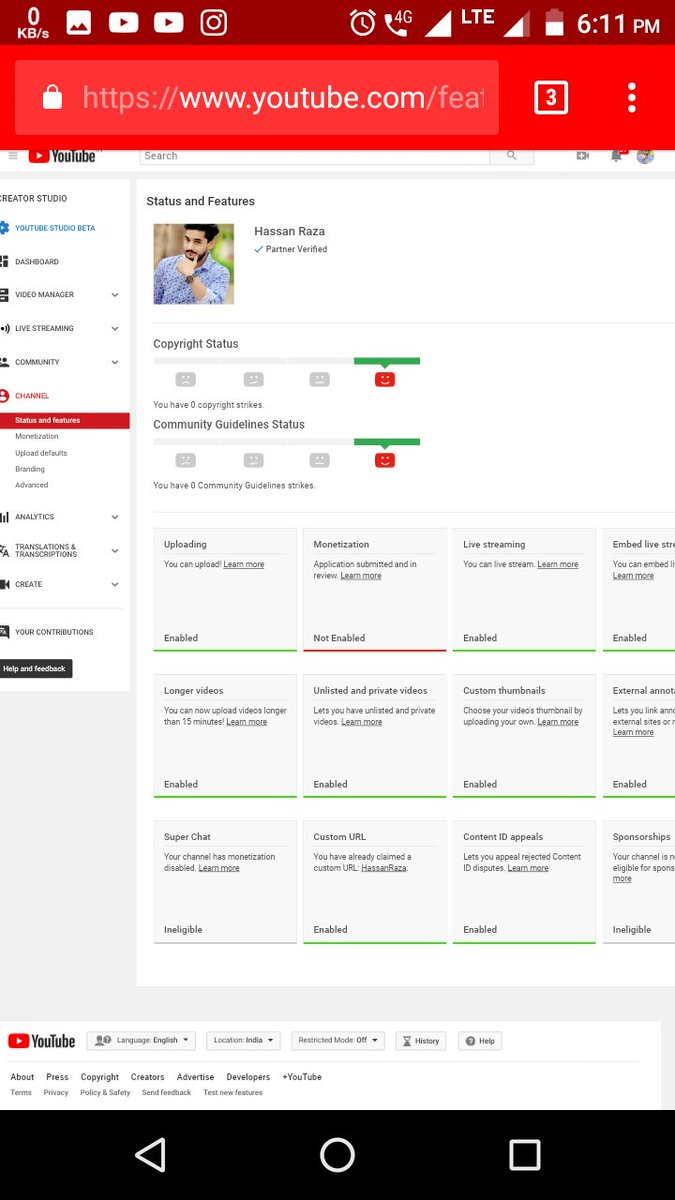Click the History footer button
The image size is (675, 1200).
coord(421,1040)
